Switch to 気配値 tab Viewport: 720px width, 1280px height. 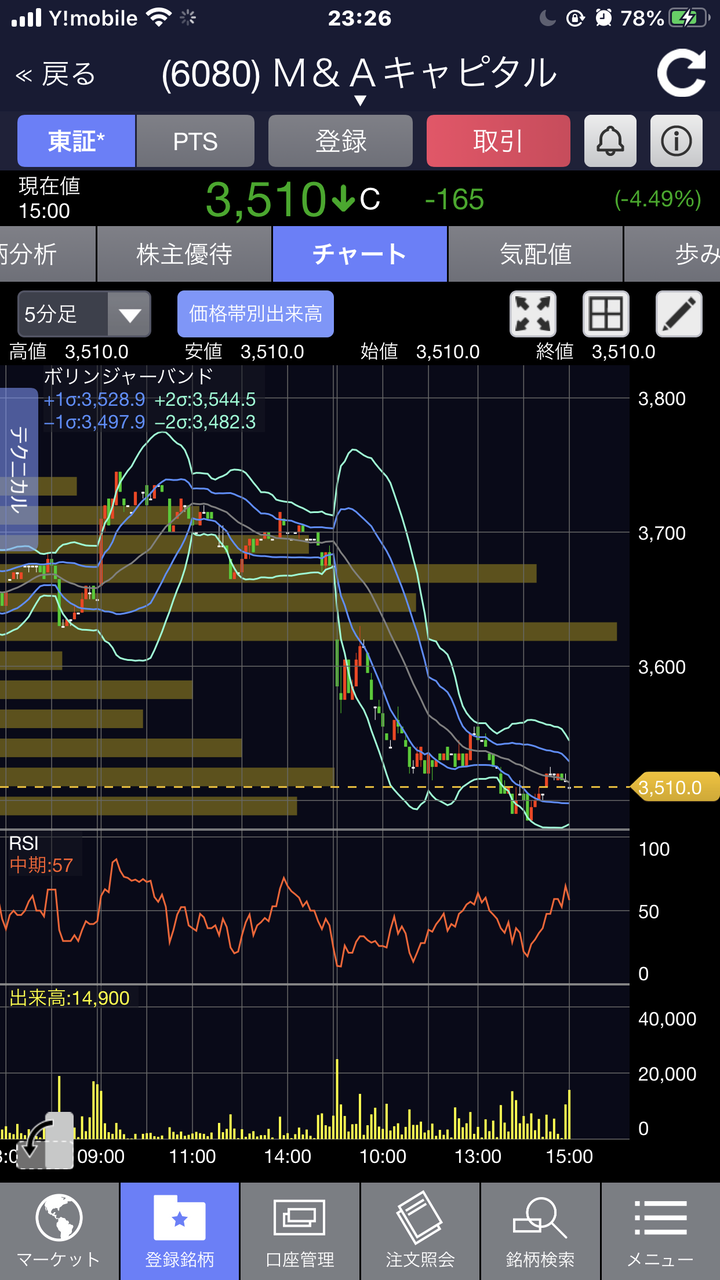535,254
